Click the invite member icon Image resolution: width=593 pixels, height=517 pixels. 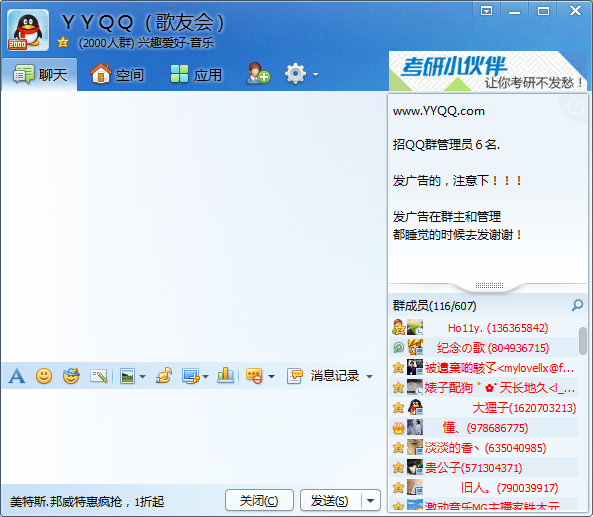click(x=258, y=73)
